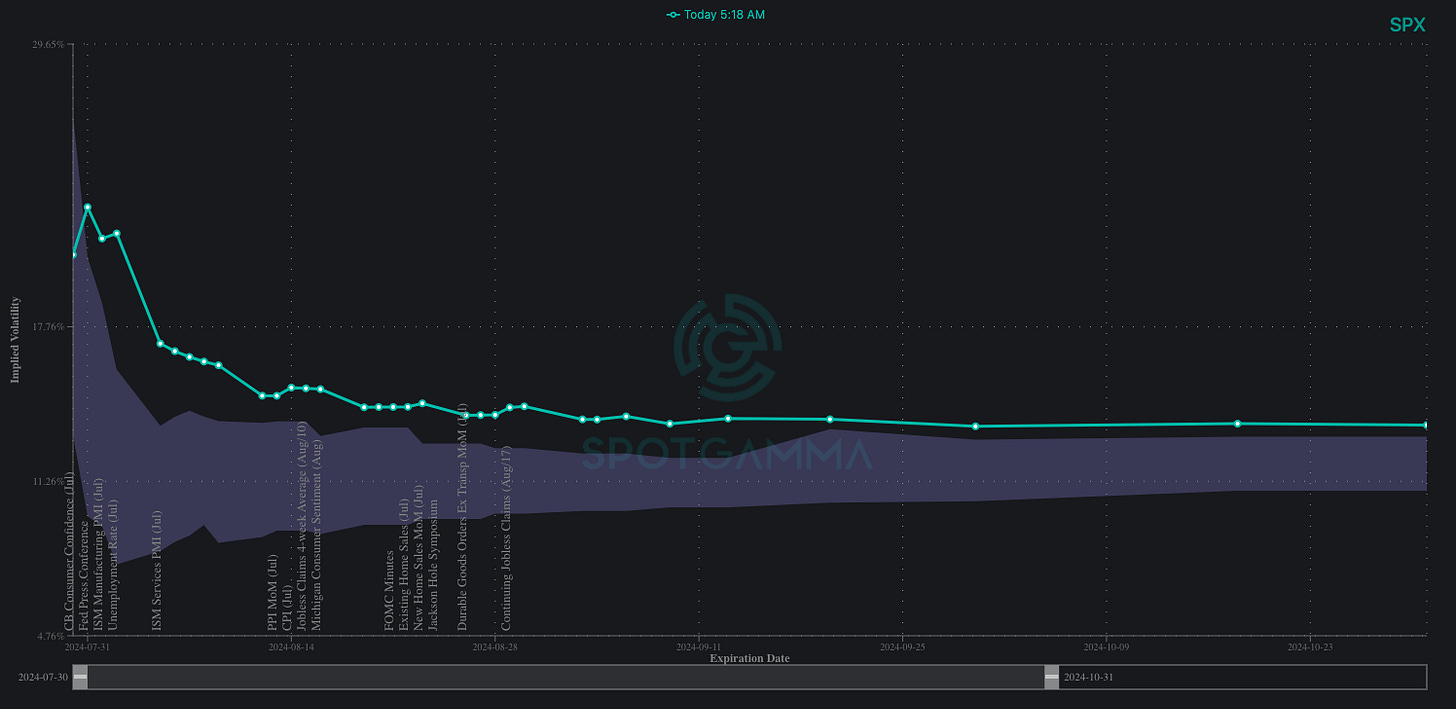Click the 17.76% y-axis tick label
The height and width of the screenshot is (709, 1456).
click(48, 326)
